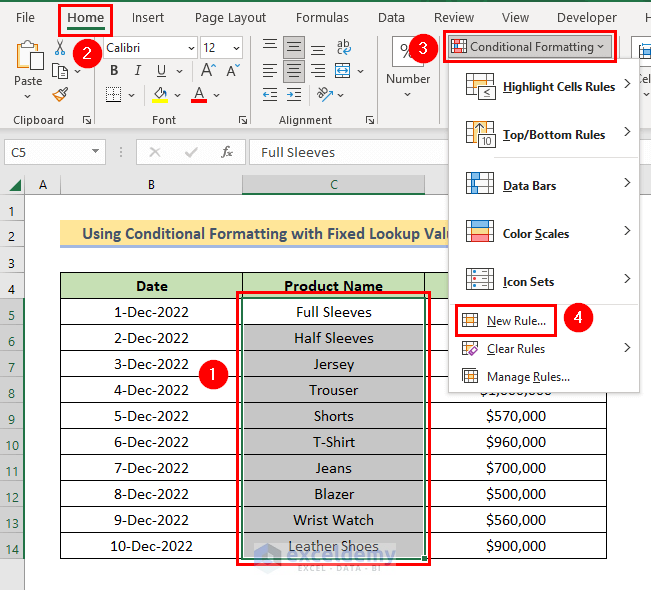
Task: Open the Paste options arrow
Action: pyautogui.click(x=27, y=96)
